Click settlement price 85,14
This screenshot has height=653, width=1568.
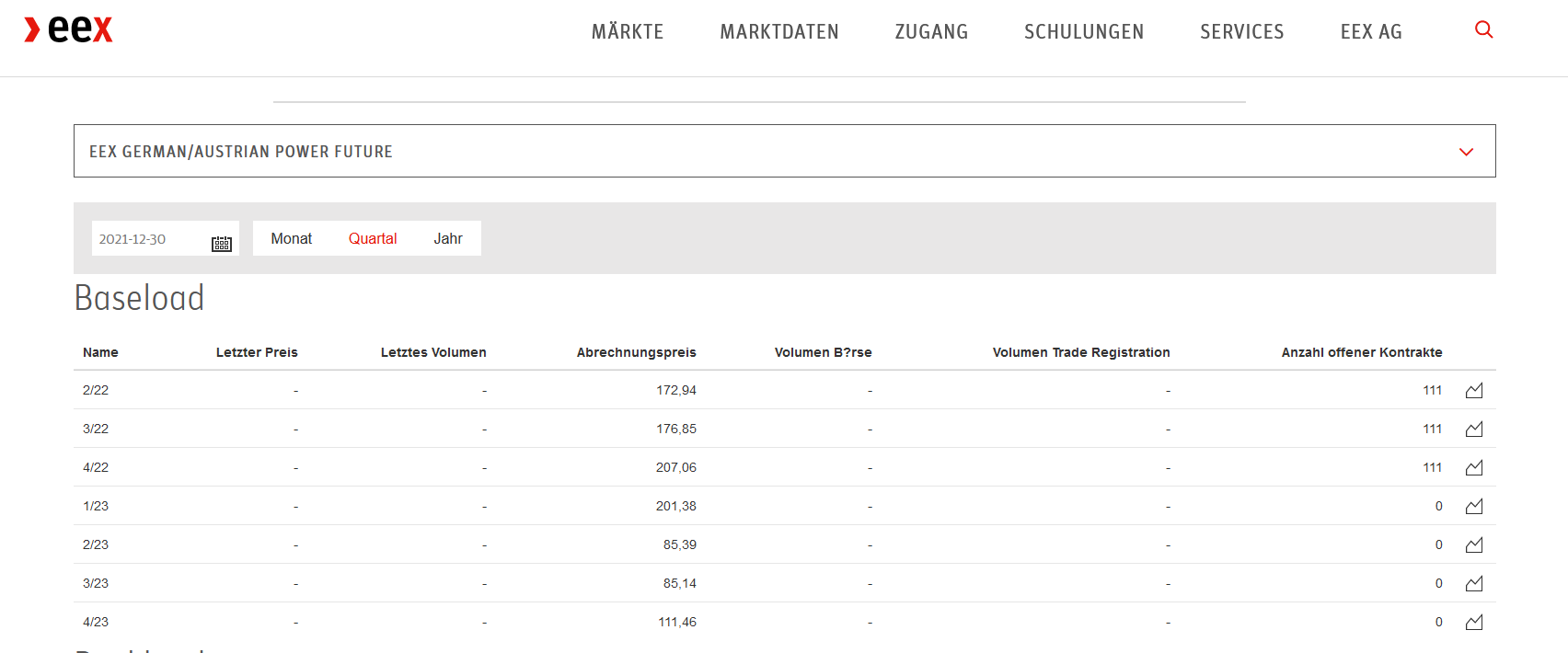coord(680,583)
